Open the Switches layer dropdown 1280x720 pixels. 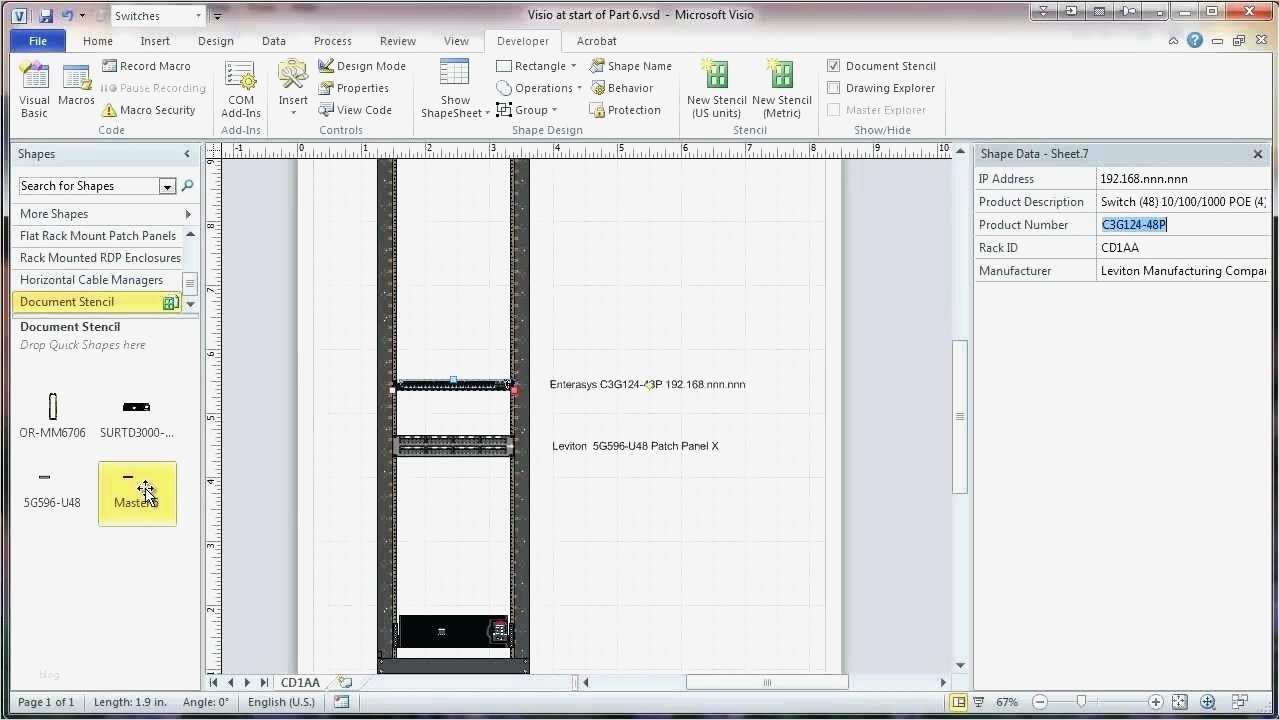click(x=198, y=16)
